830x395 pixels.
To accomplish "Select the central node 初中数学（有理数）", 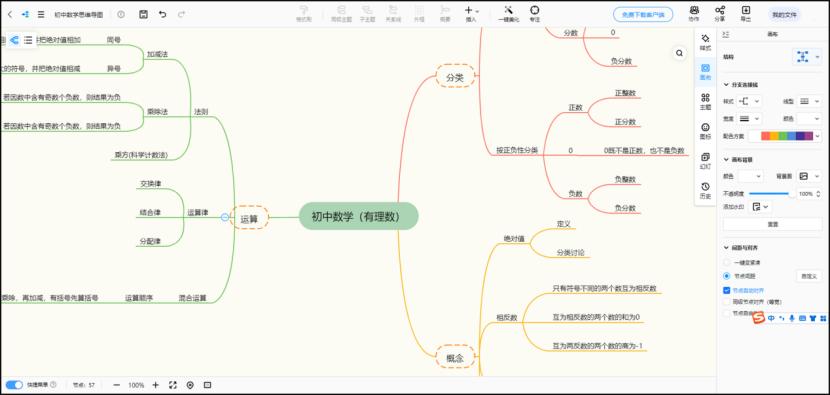I will [x=358, y=216].
